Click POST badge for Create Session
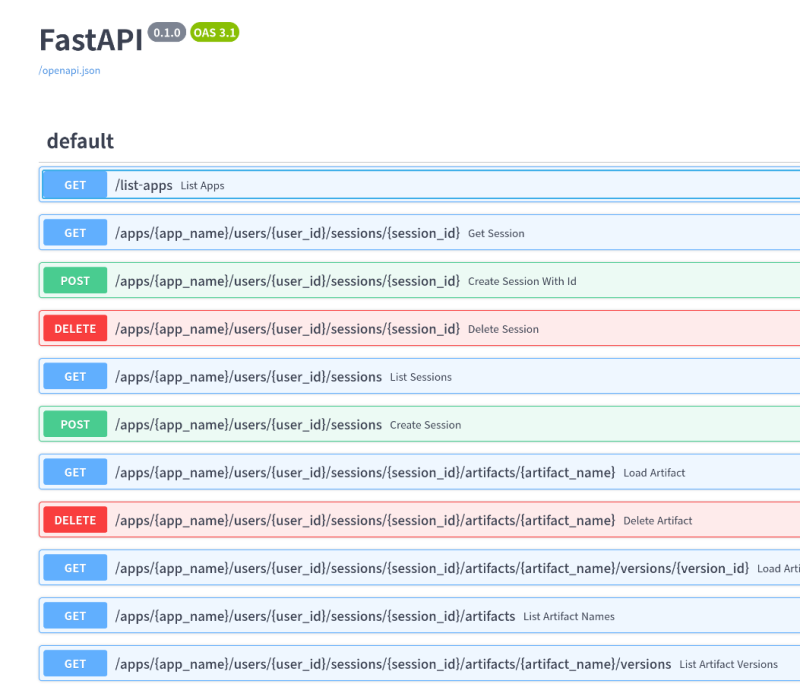Image resolution: width=800 pixels, height=684 pixels. point(75,425)
